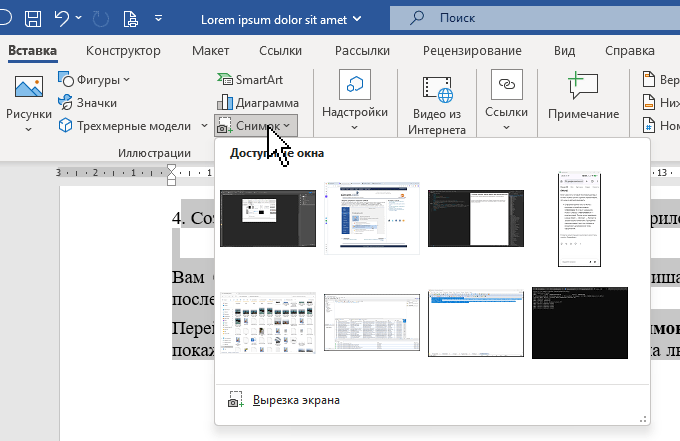Image resolution: width=680 pixels, height=441 pixels.
Task: Click the screen clipping camera icon
Action: tap(235, 399)
